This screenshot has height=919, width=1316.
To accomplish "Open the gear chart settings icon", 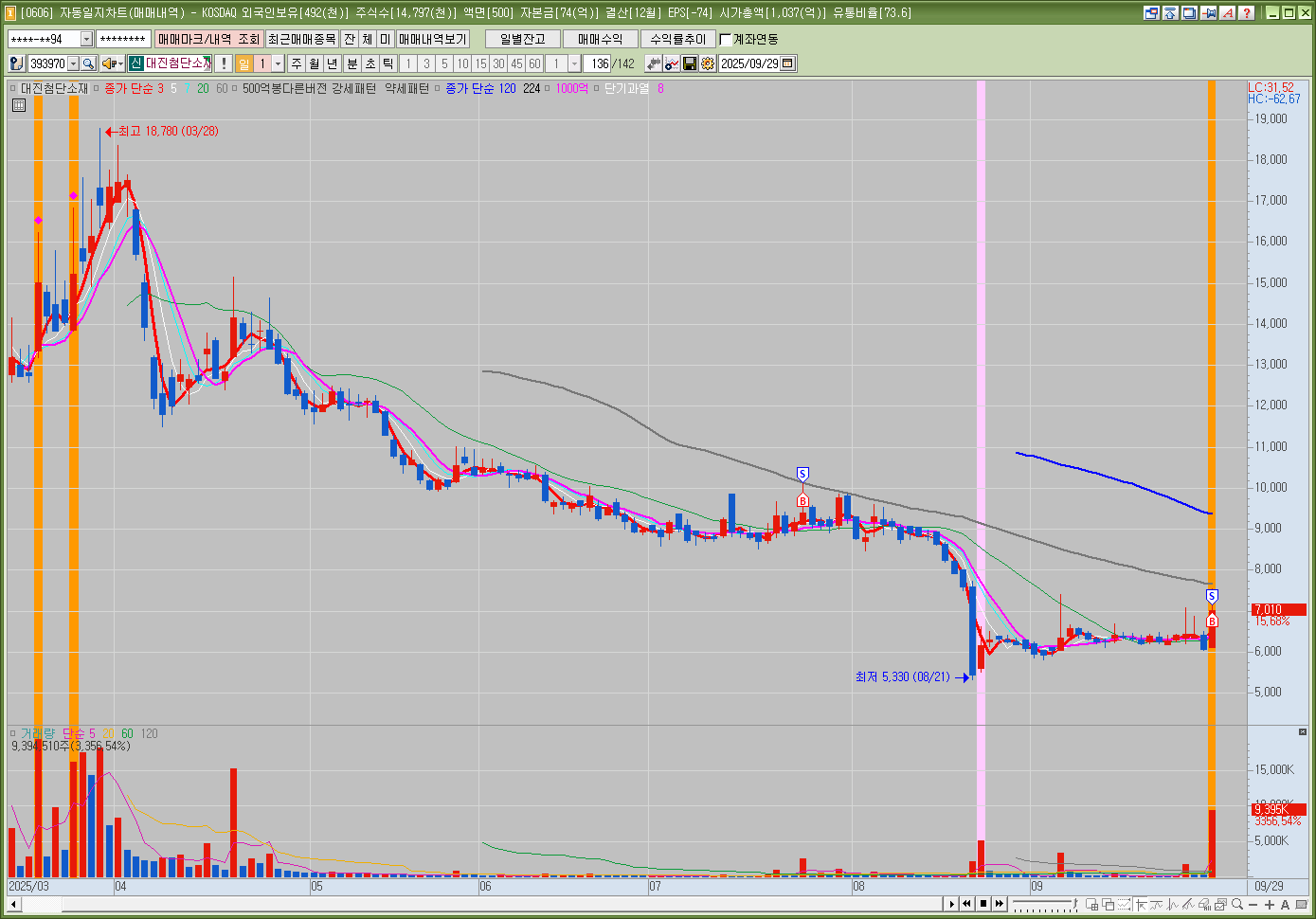I will click(708, 63).
